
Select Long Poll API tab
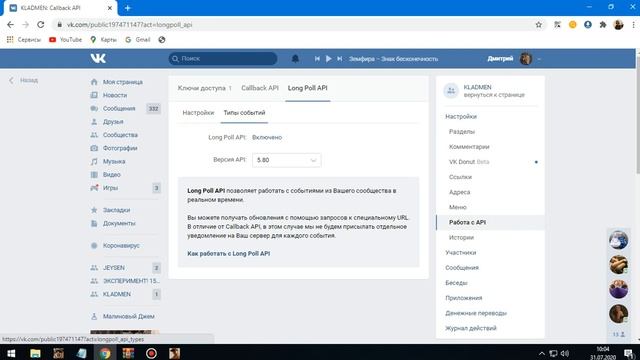307,88
